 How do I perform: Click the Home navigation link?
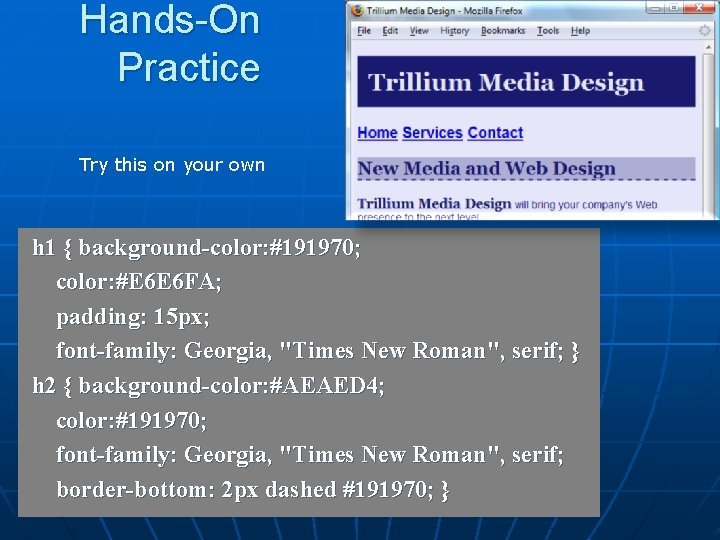coord(377,133)
